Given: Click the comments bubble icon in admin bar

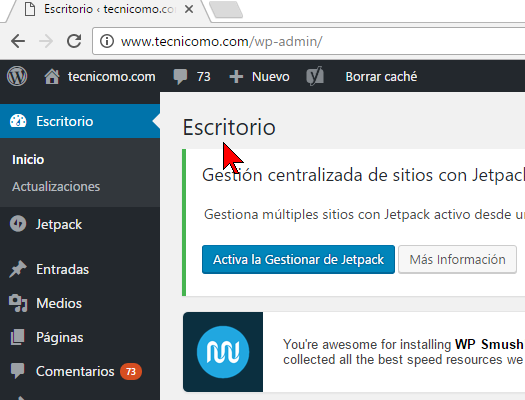Looking at the screenshot, I should point(180,77).
